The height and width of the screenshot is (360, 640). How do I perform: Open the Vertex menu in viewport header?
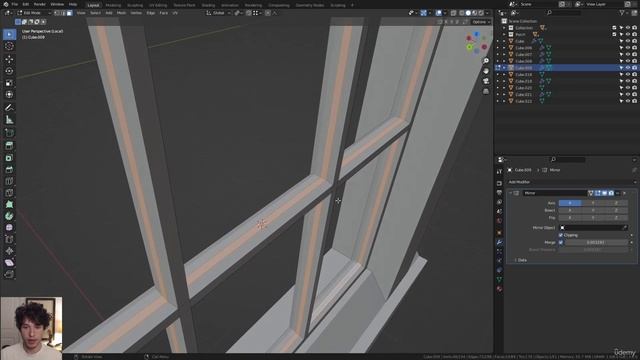pyautogui.click(x=136, y=13)
